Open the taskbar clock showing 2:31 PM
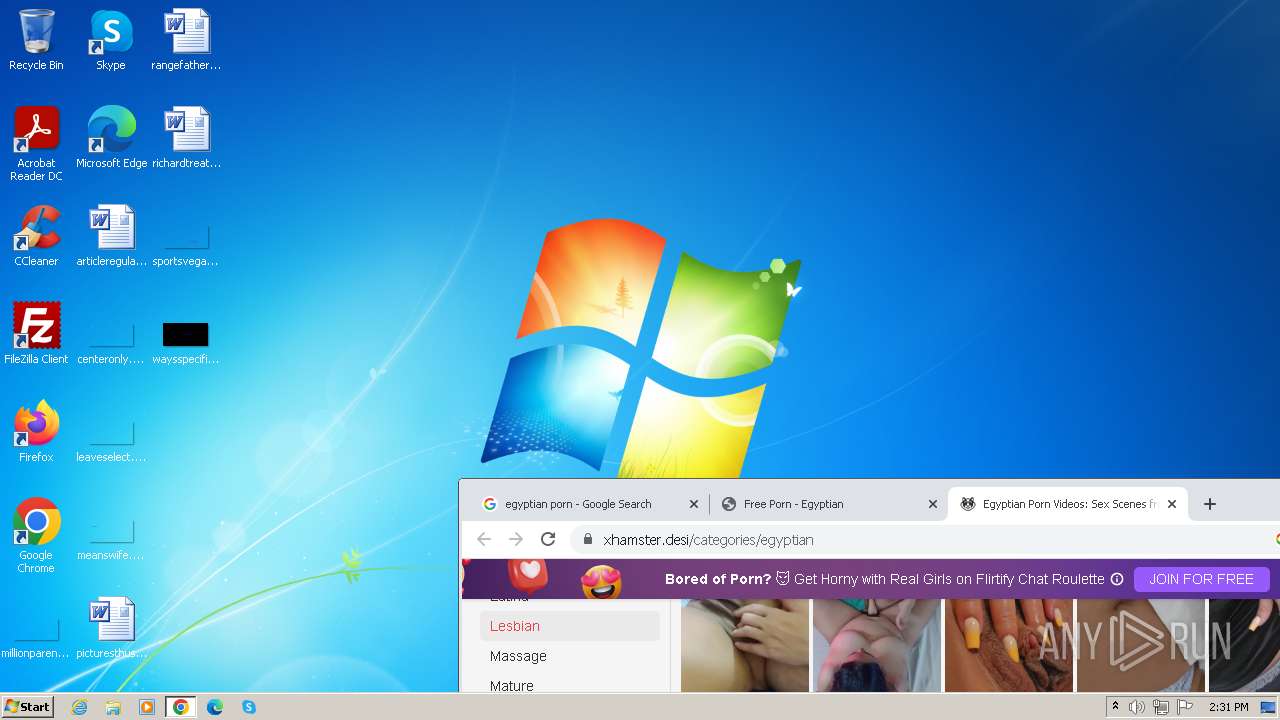This screenshot has width=1280, height=720. [1228, 707]
